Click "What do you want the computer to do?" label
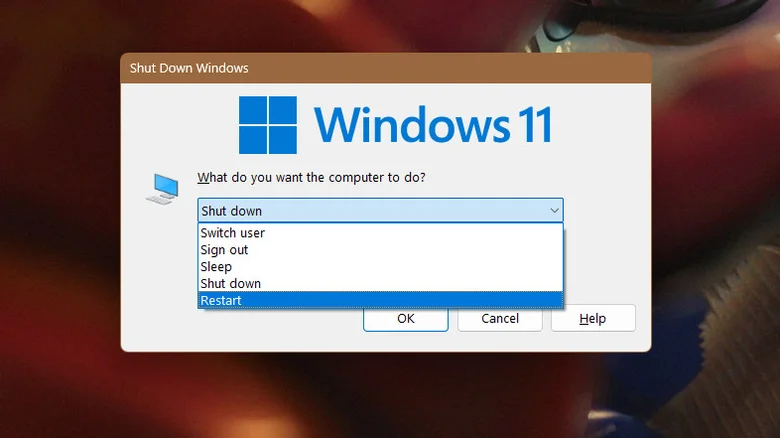This screenshot has height=438, width=780. 311,178
